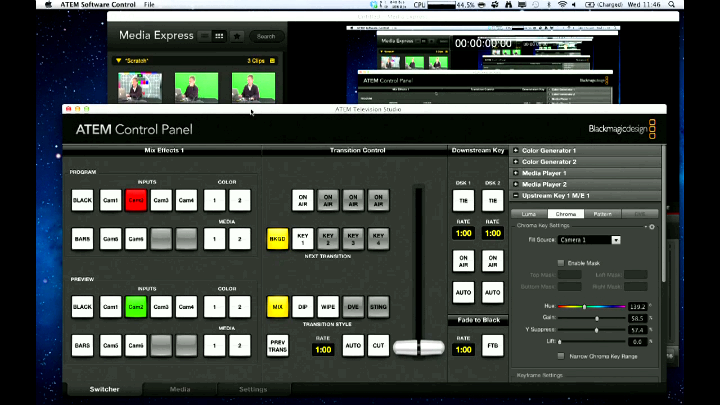
Task: Collapse the Scratch bin disclosure triangle
Action: pos(119,61)
